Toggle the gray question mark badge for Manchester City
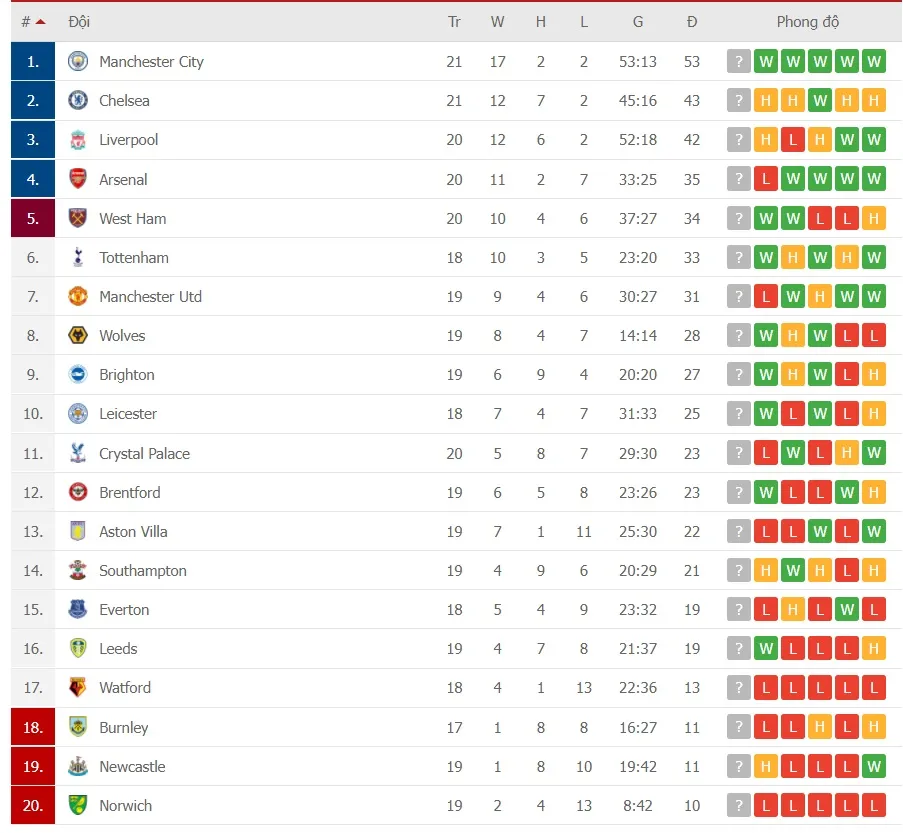Image resolution: width=903 pixels, height=833 pixels. click(738, 61)
